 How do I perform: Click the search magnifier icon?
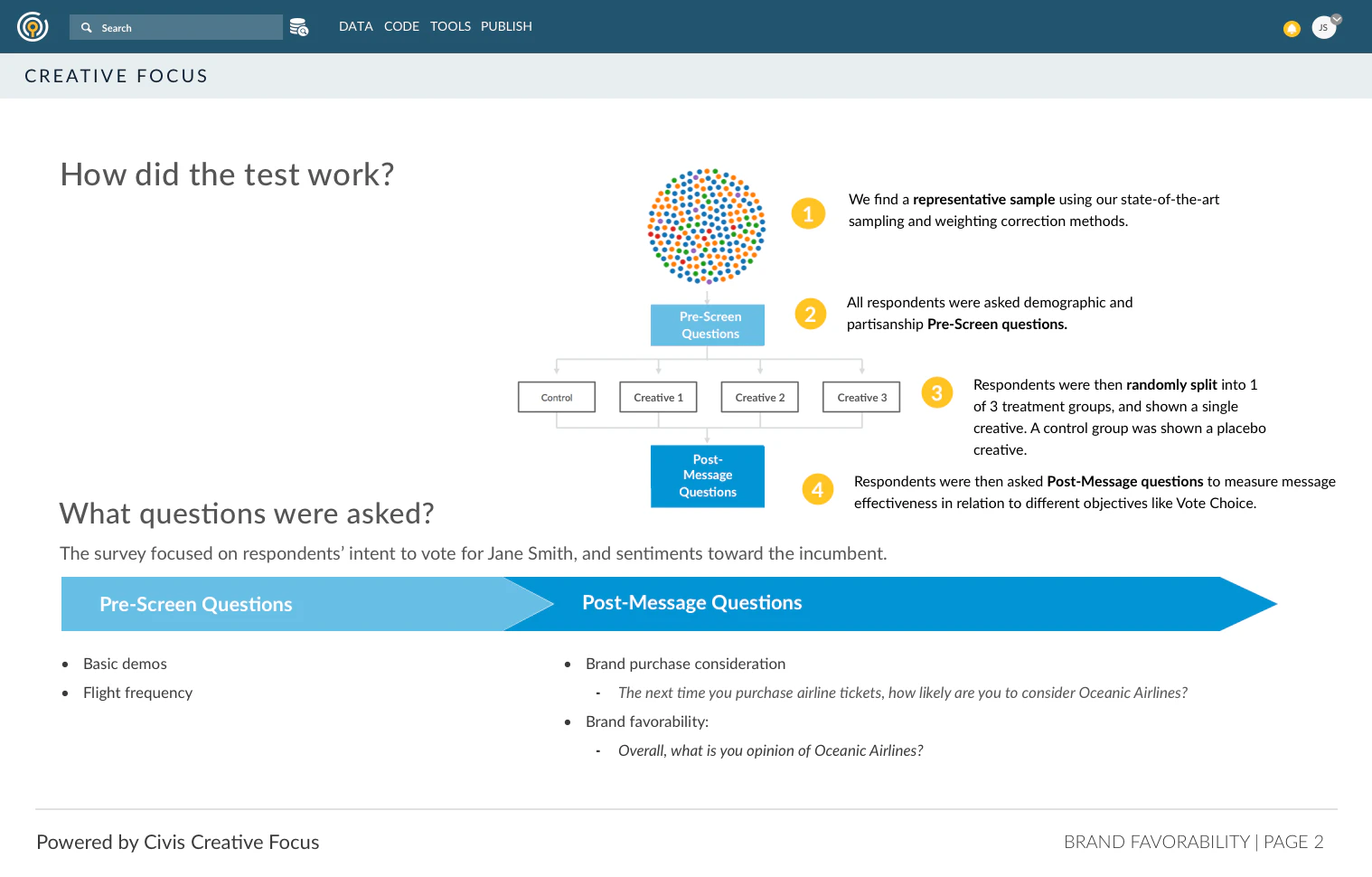coord(87,28)
